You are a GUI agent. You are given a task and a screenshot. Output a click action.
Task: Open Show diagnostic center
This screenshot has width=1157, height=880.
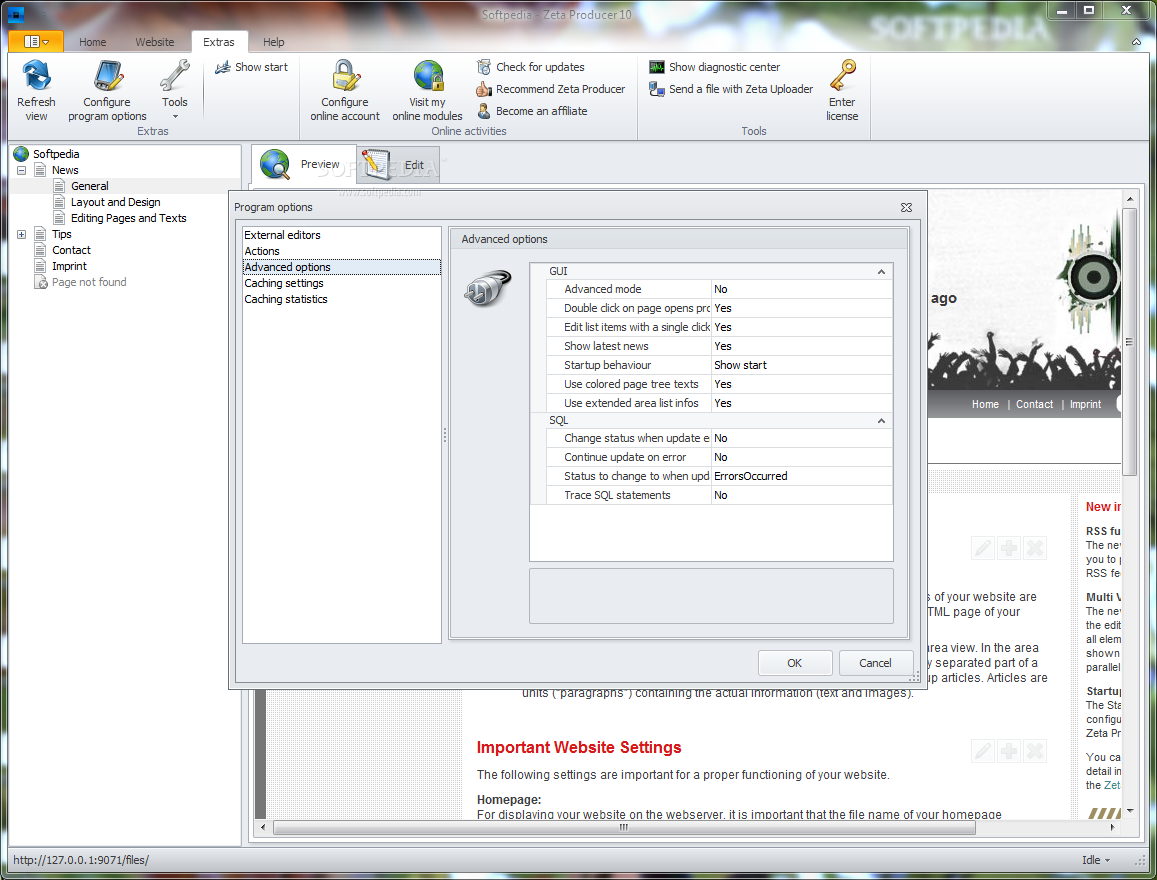714,67
